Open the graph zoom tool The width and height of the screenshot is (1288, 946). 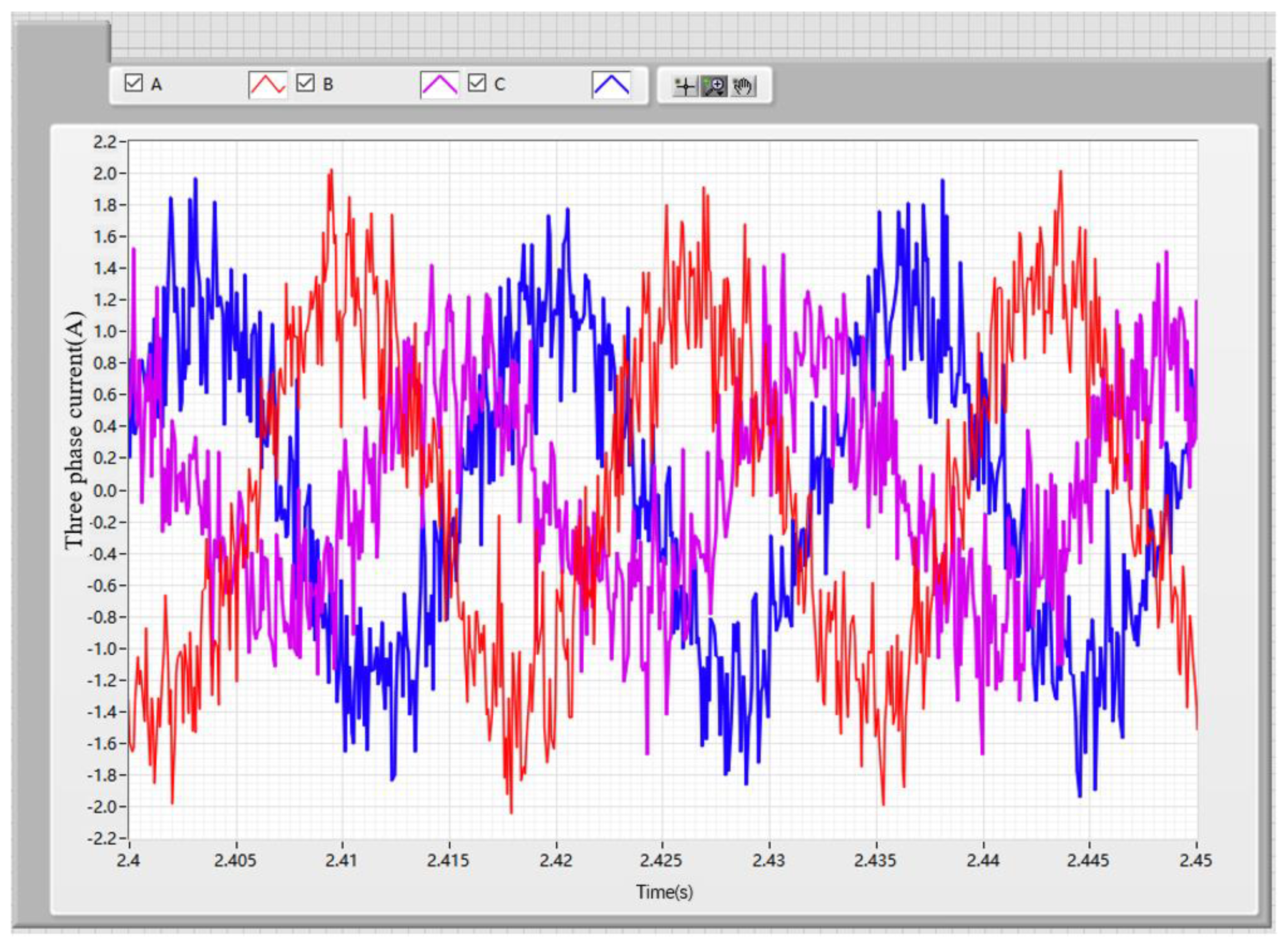(x=714, y=87)
